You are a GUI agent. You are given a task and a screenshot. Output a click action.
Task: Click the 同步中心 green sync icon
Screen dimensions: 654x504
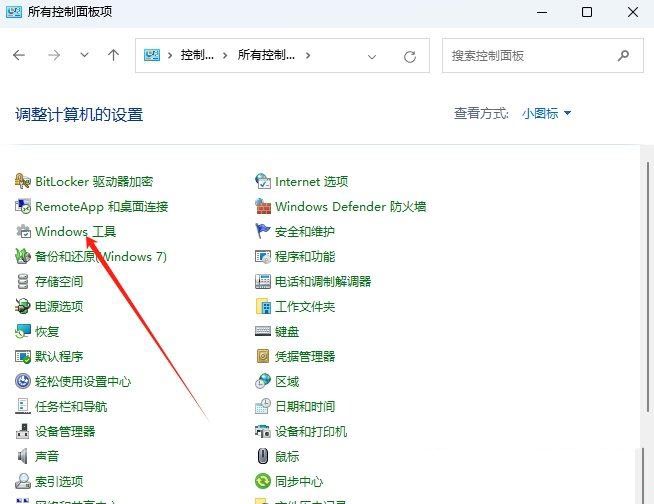click(263, 481)
